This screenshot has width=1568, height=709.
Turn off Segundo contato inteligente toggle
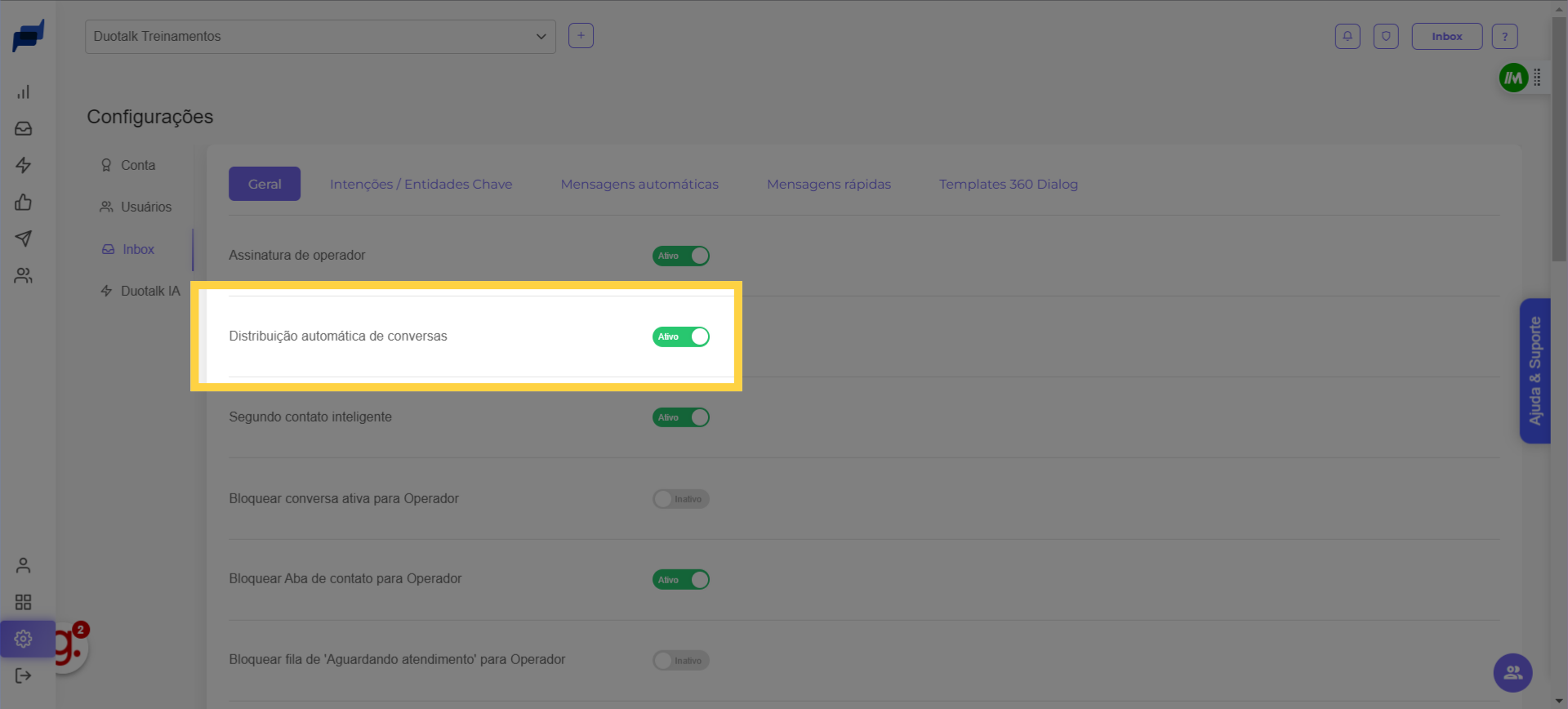point(680,417)
